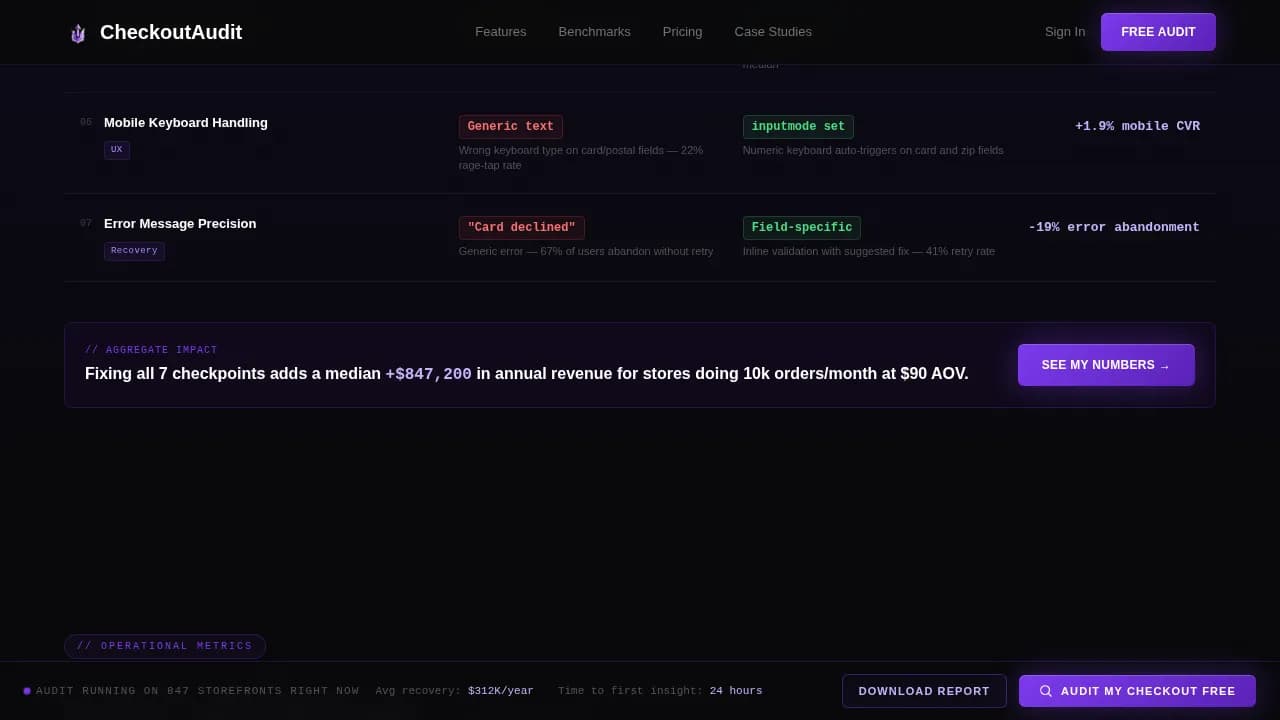This screenshot has height=720, width=1280.
Task: Click the SEE MY NUMBERS button
Action: coord(1106,365)
